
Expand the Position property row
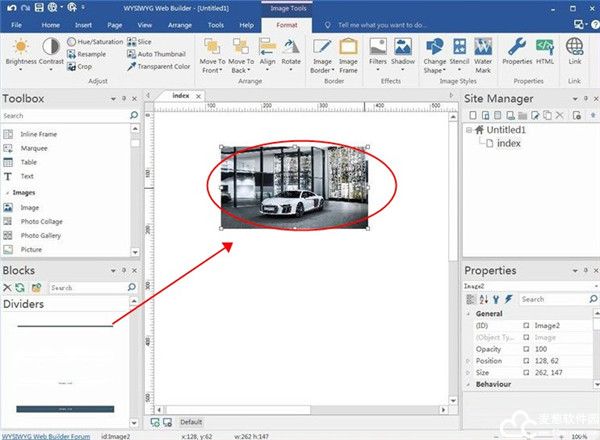coord(468,361)
